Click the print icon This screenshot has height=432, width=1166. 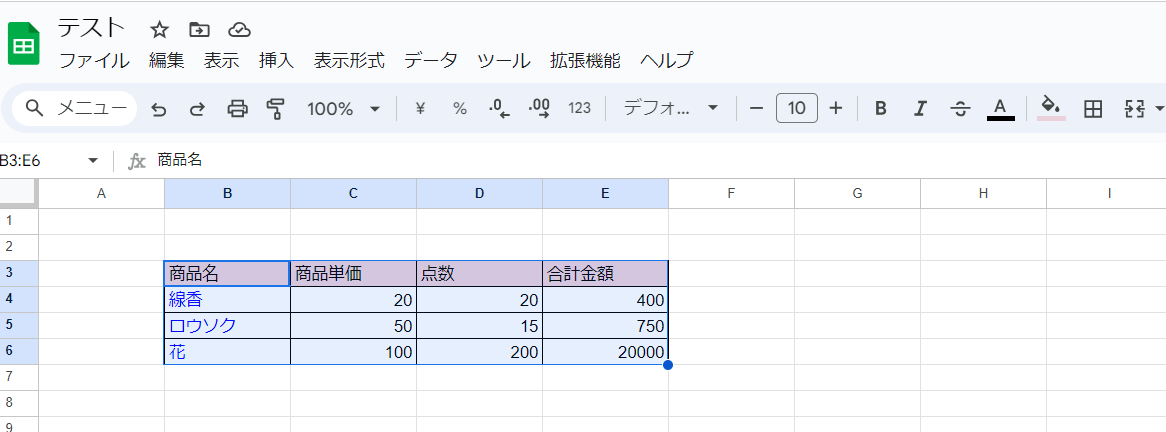point(237,109)
